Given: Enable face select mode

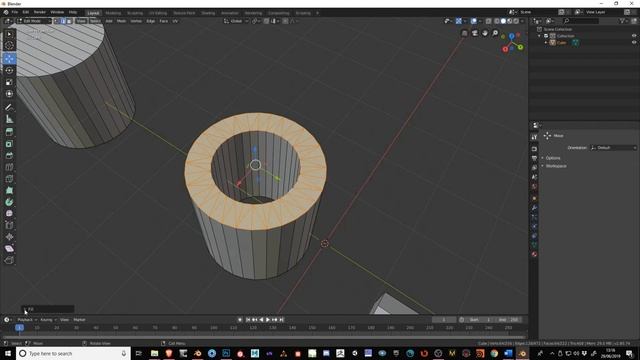Looking at the screenshot, I should coord(69,21).
